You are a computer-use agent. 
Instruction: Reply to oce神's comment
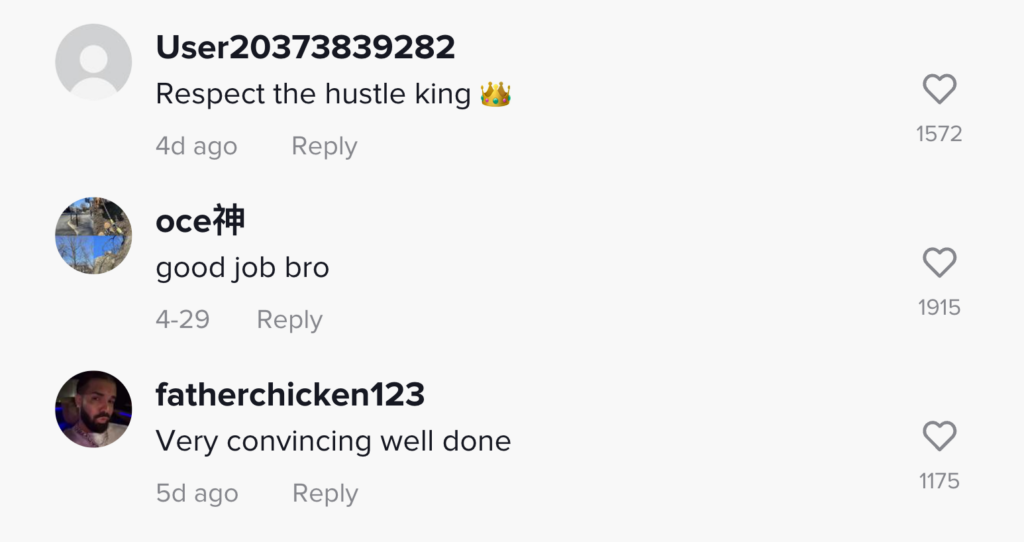(x=289, y=320)
